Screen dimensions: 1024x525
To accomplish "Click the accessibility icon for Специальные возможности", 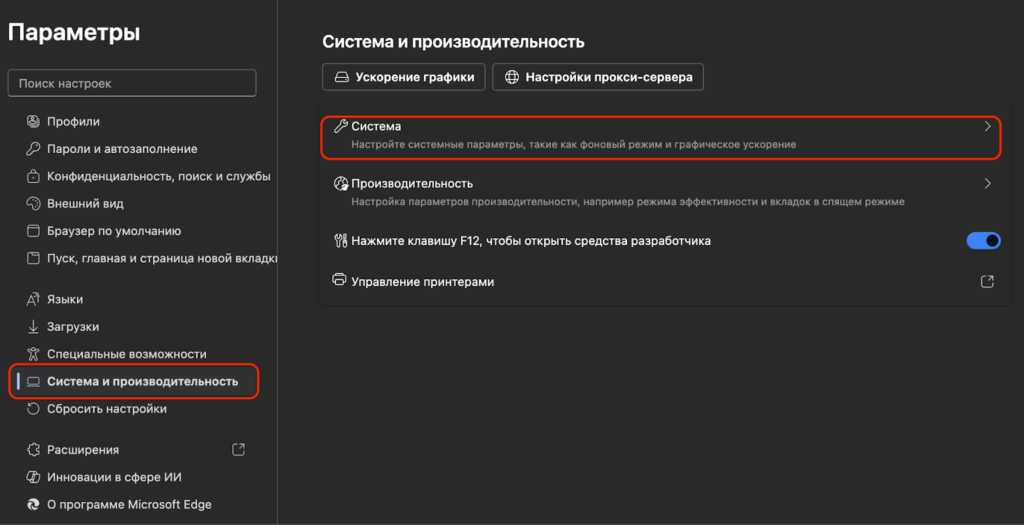I will click(x=33, y=354).
